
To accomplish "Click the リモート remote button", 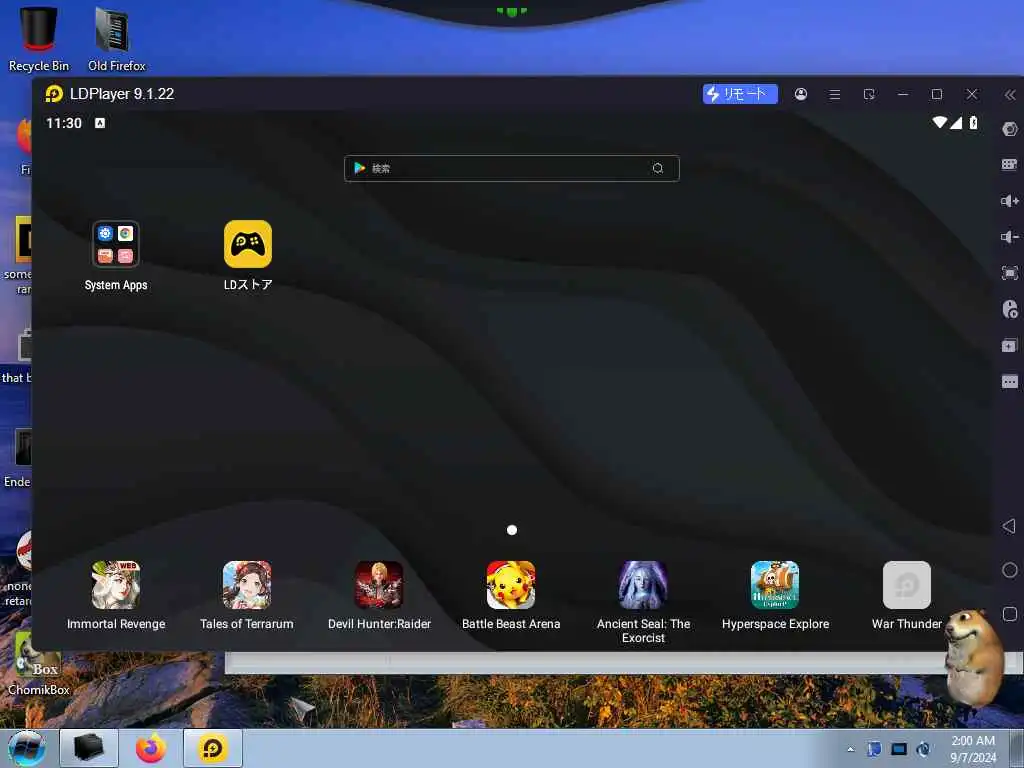I will tap(740, 94).
